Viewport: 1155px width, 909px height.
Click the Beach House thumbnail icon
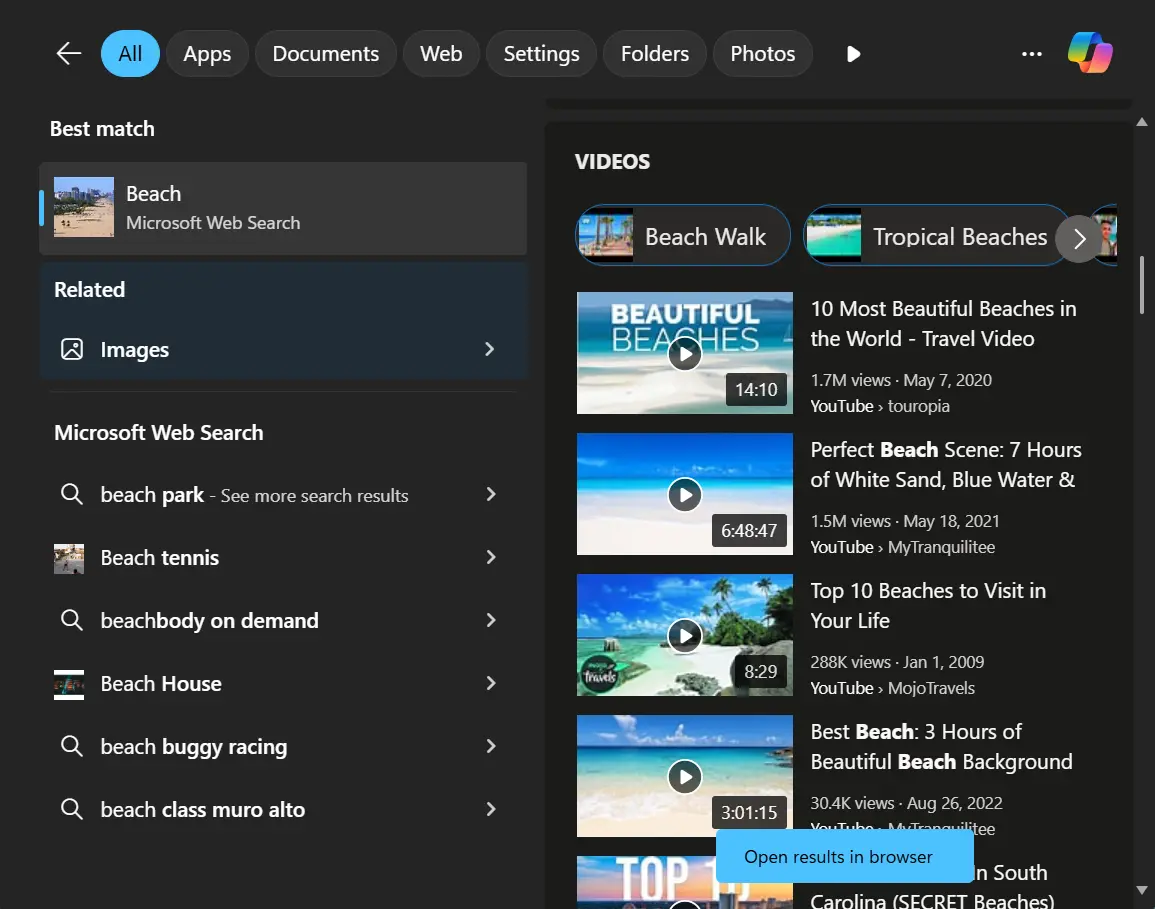tap(69, 684)
